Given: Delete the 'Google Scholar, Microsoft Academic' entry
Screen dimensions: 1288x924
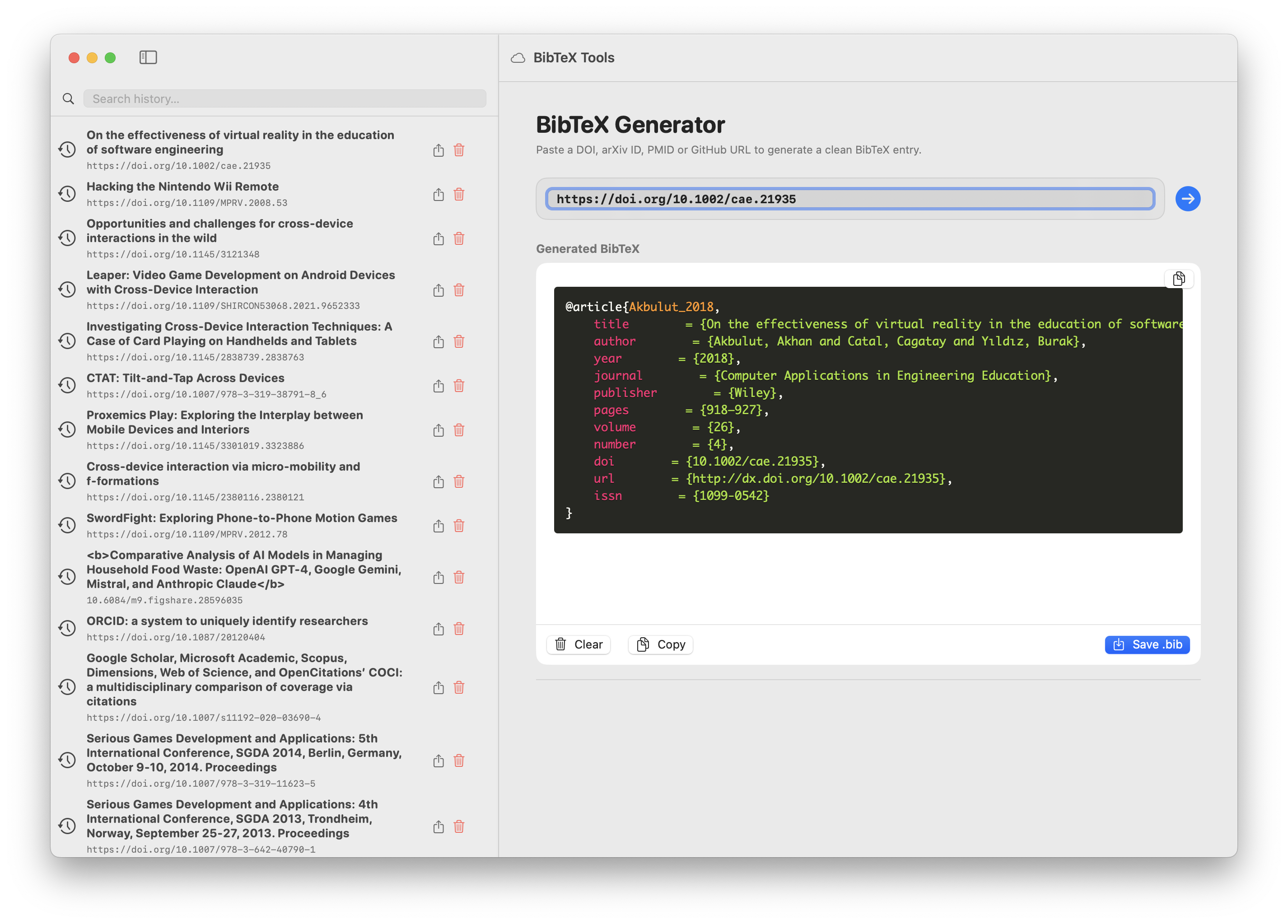Looking at the screenshot, I should [459, 687].
